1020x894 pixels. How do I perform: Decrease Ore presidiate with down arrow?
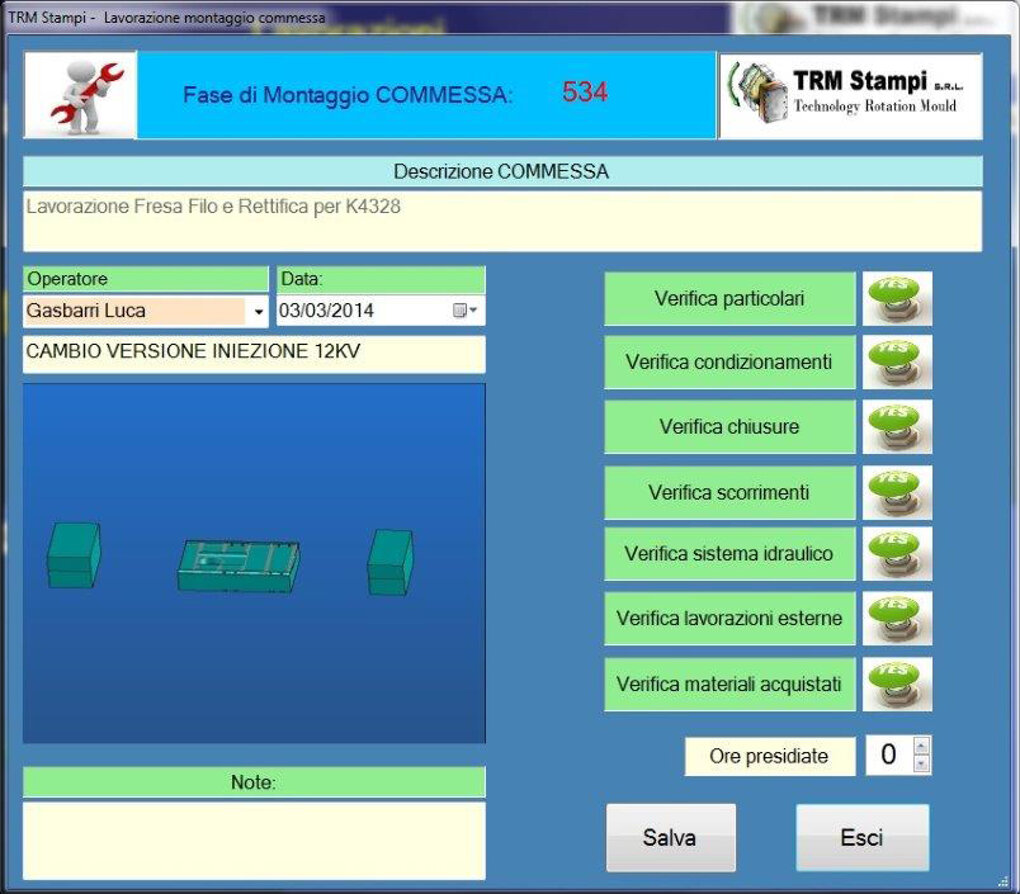tap(921, 765)
